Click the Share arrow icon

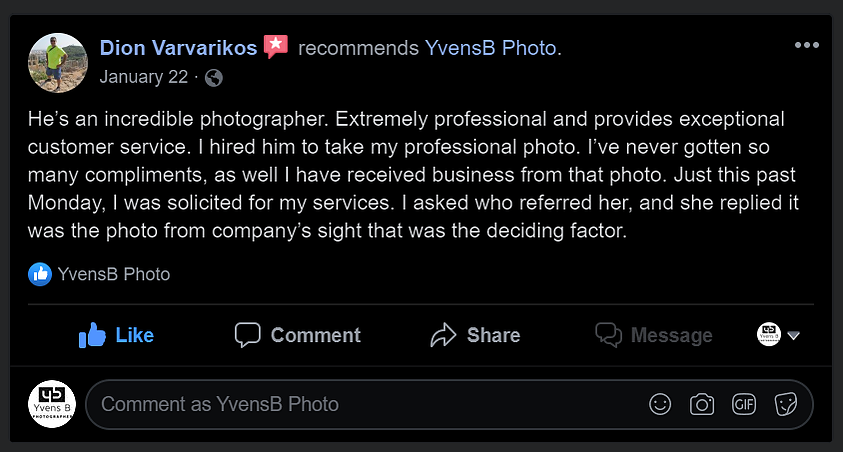pyautogui.click(x=443, y=335)
